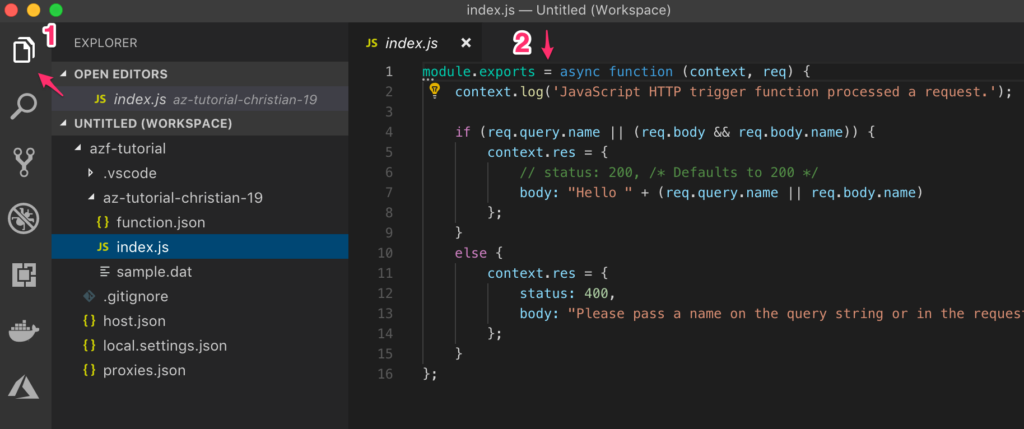The height and width of the screenshot is (429, 1024).
Task: Collapse the Untitled (Workspace) section
Action: (x=66, y=124)
